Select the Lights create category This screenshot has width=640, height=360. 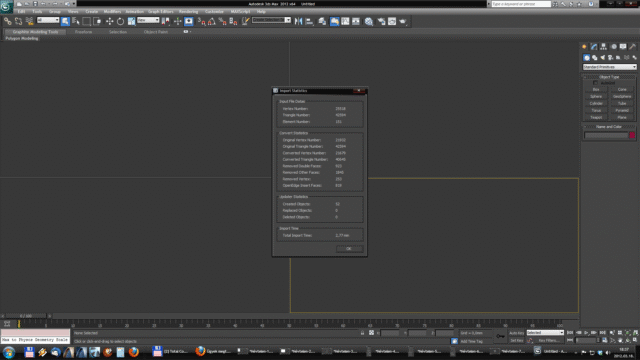[x=602, y=58]
